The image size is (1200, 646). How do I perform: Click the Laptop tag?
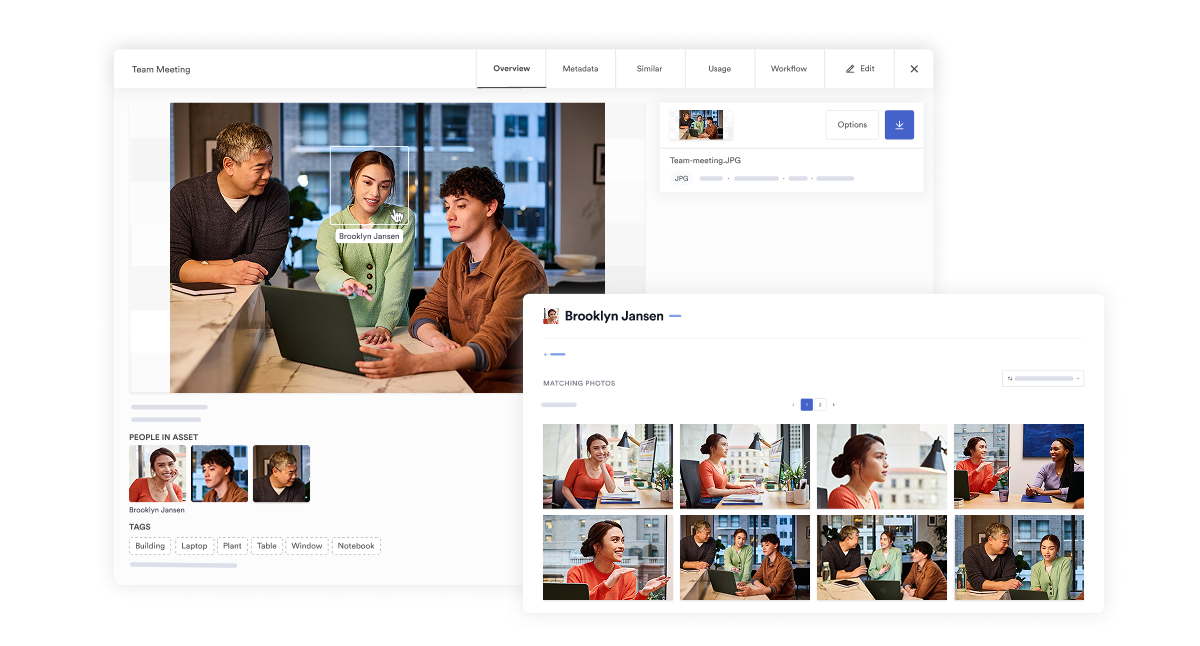194,546
